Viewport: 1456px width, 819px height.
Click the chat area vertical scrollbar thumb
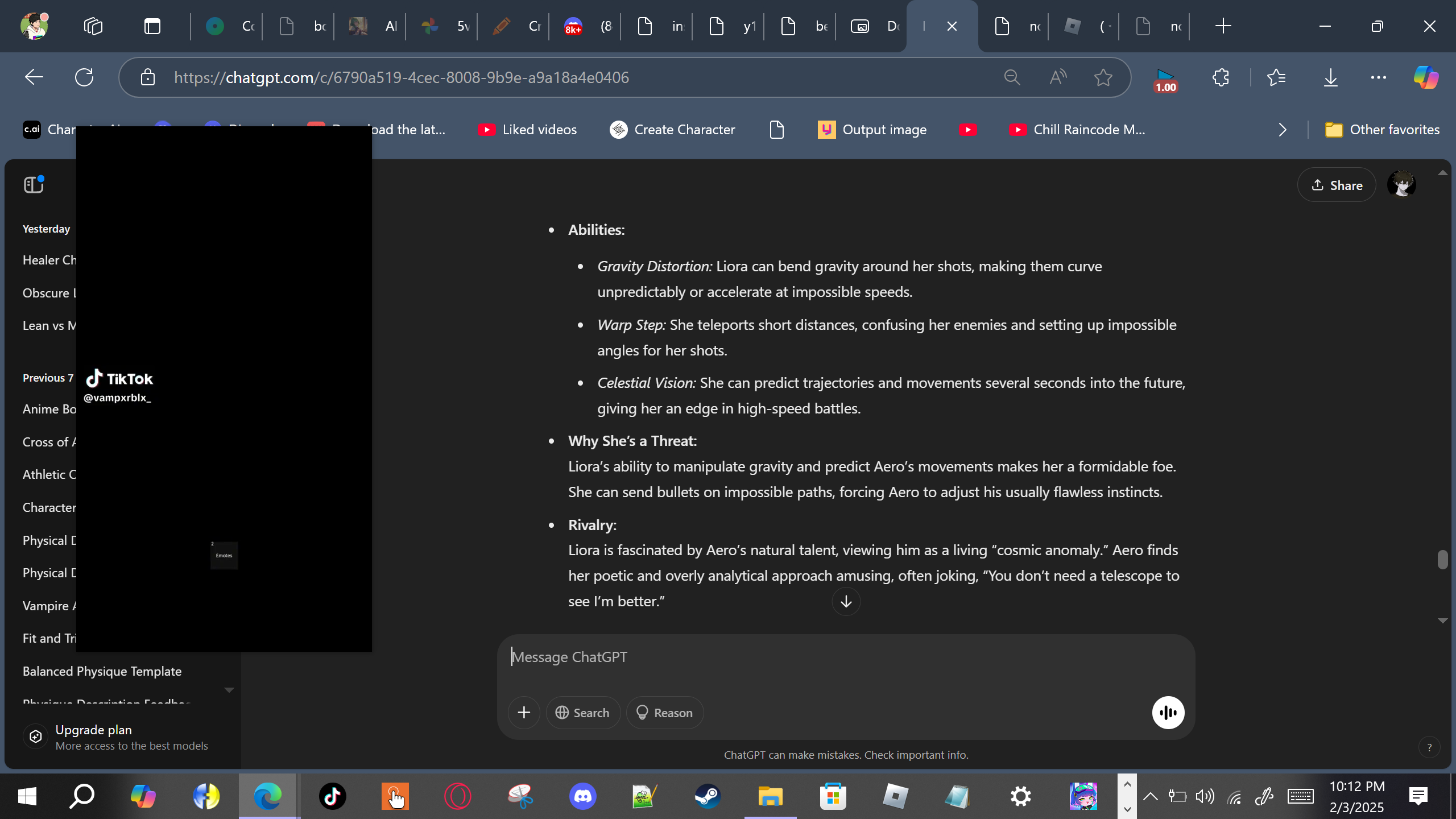coord(1442,560)
